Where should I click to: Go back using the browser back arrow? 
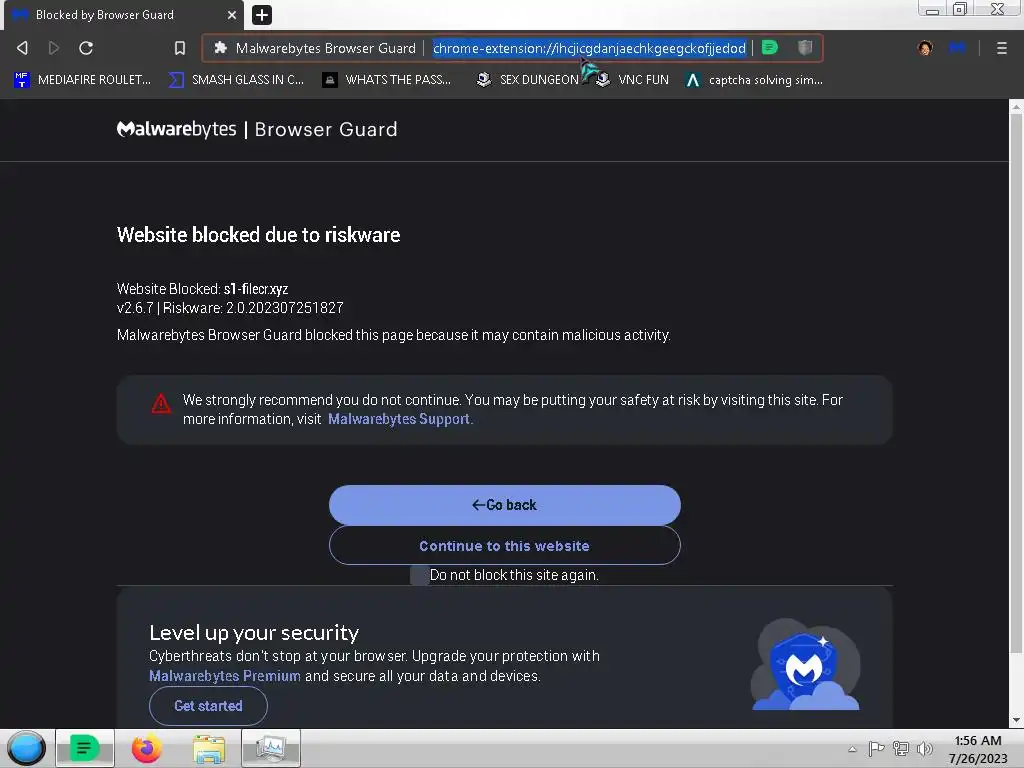coord(22,48)
